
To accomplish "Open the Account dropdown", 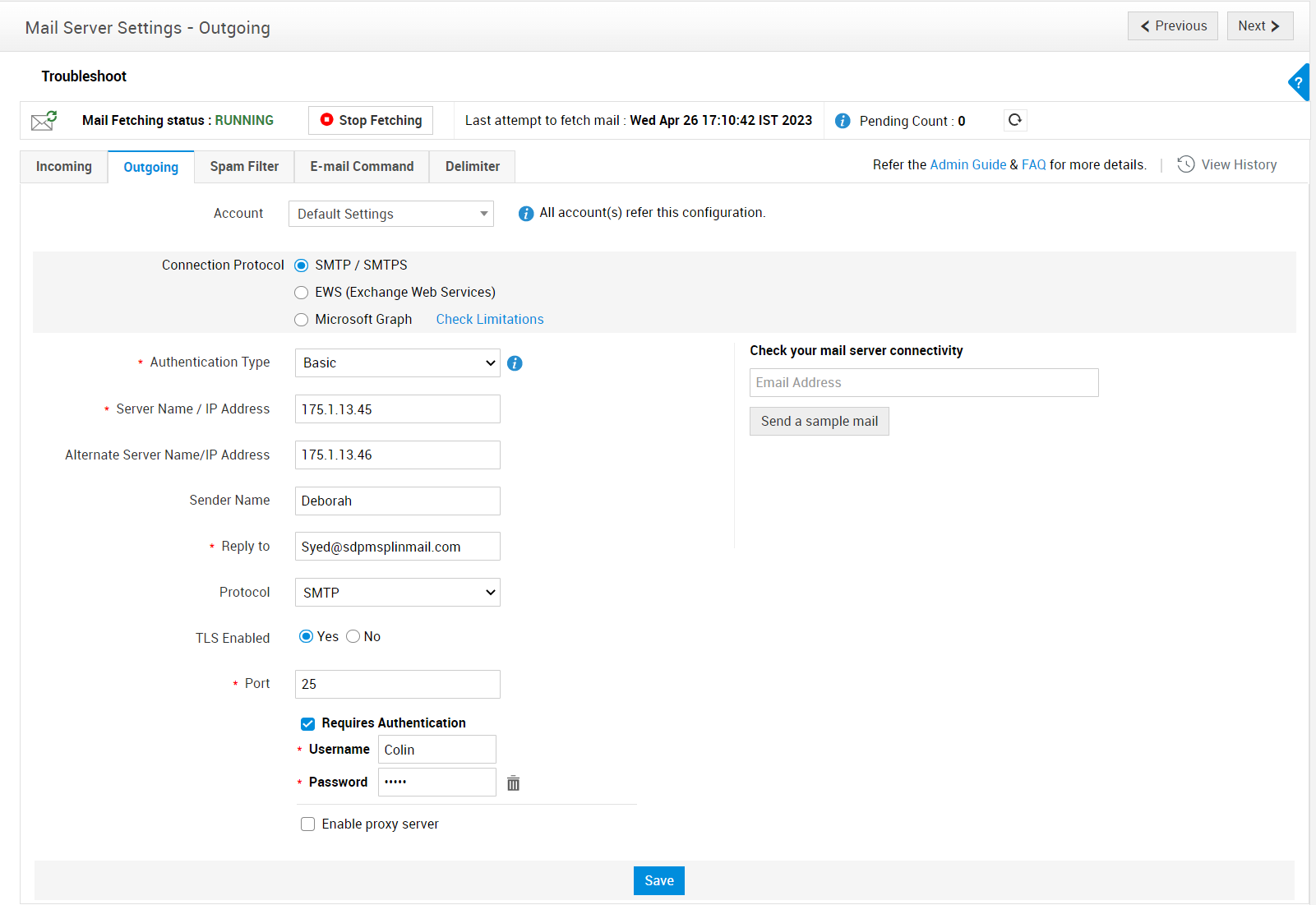I will tap(390, 214).
